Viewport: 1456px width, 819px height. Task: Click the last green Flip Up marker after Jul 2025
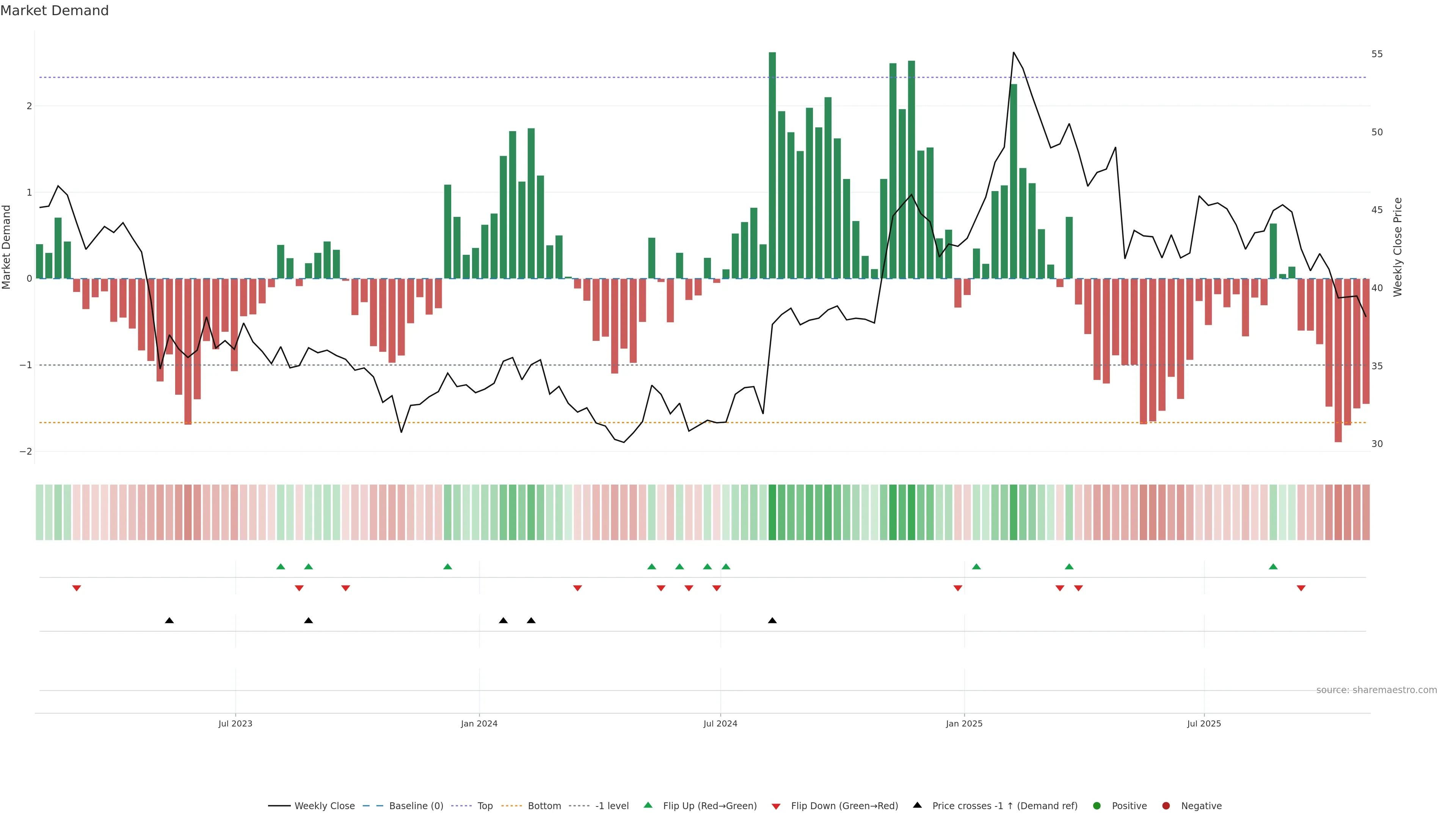1273,566
